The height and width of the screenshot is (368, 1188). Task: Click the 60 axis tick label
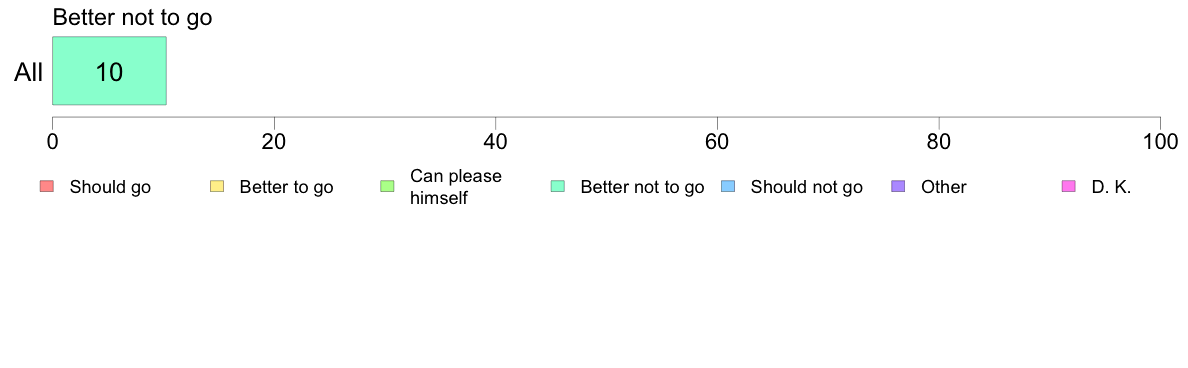pyautogui.click(x=717, y=142)
